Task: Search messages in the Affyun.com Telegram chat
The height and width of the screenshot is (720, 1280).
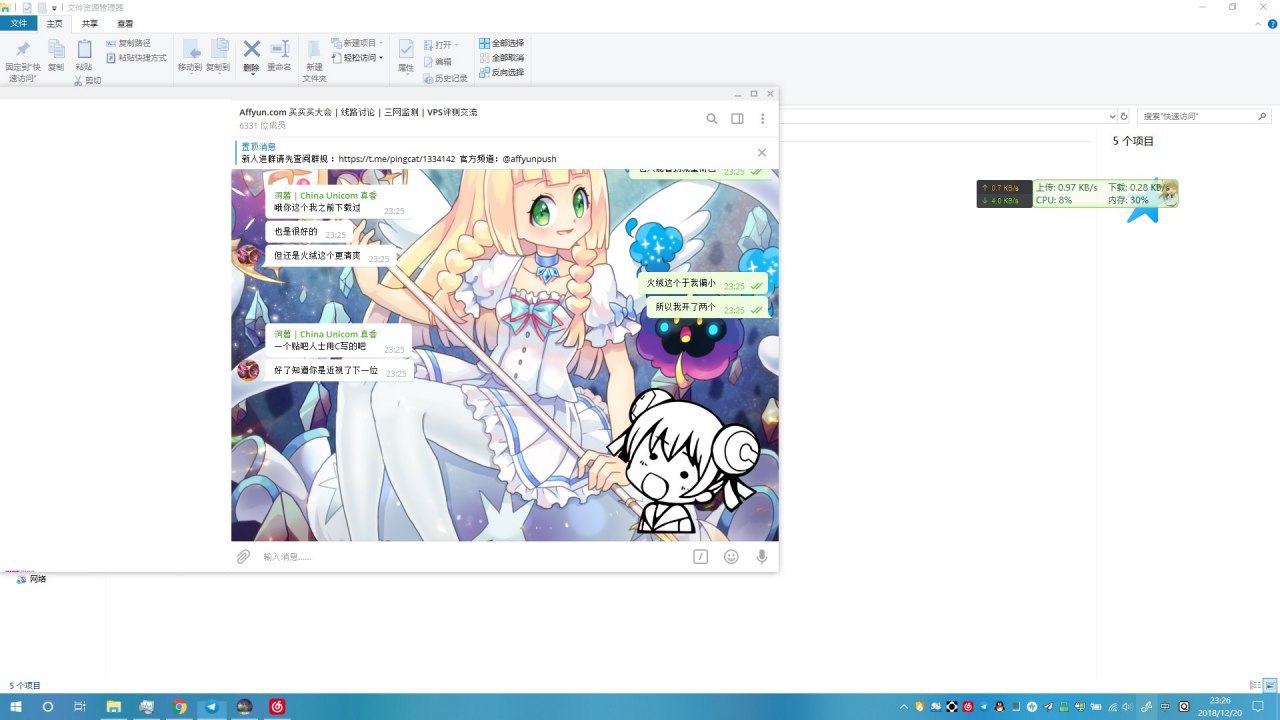Action: click(712, 118)
